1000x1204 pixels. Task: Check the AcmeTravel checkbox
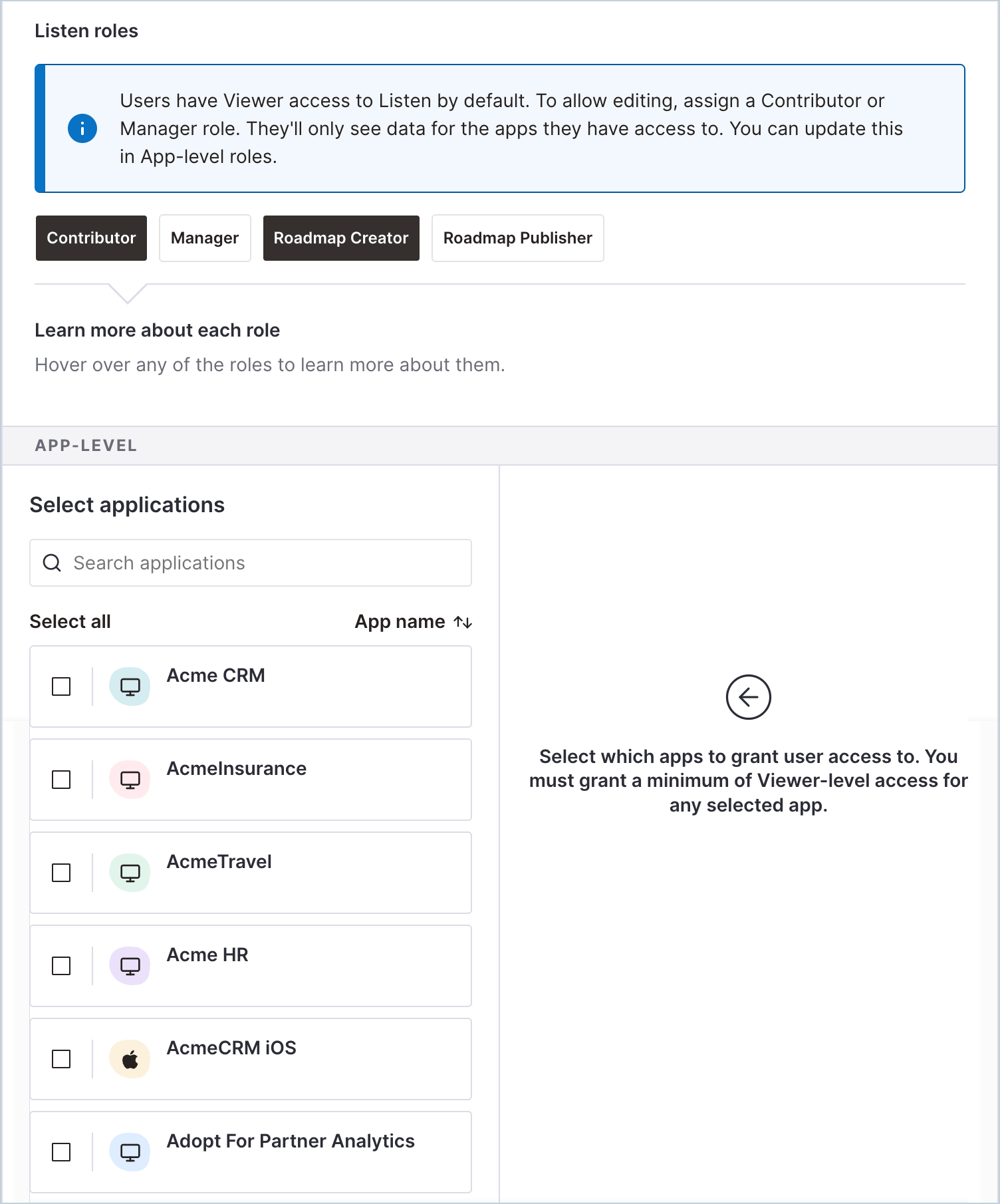61,873
